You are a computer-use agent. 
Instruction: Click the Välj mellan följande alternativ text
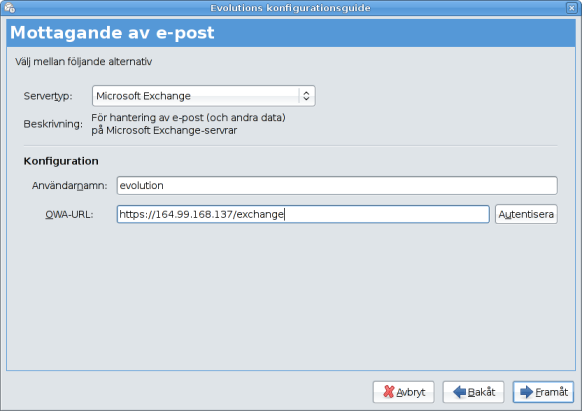tap(84, 62)
